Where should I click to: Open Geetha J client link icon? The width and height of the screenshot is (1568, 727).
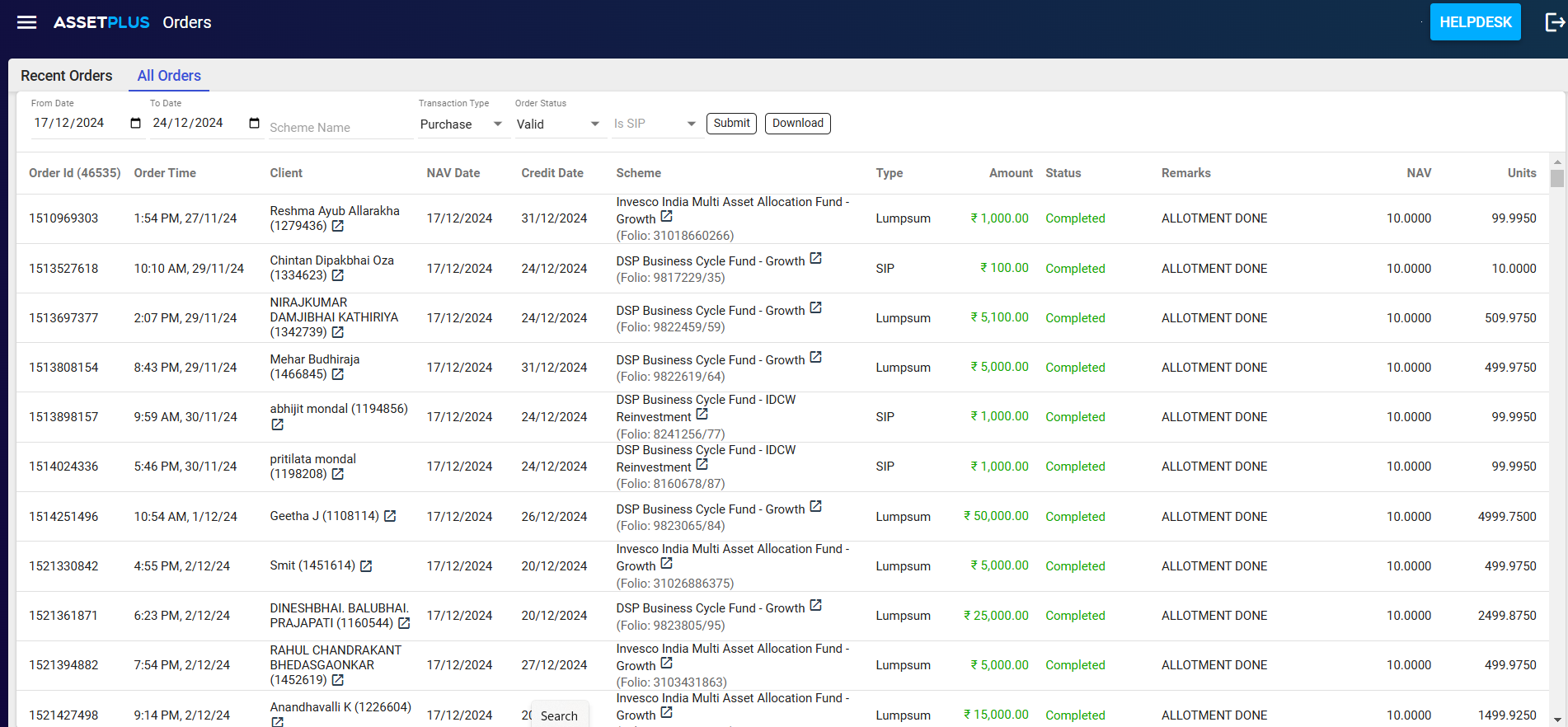pyautogui.click(x=391, y=516)
